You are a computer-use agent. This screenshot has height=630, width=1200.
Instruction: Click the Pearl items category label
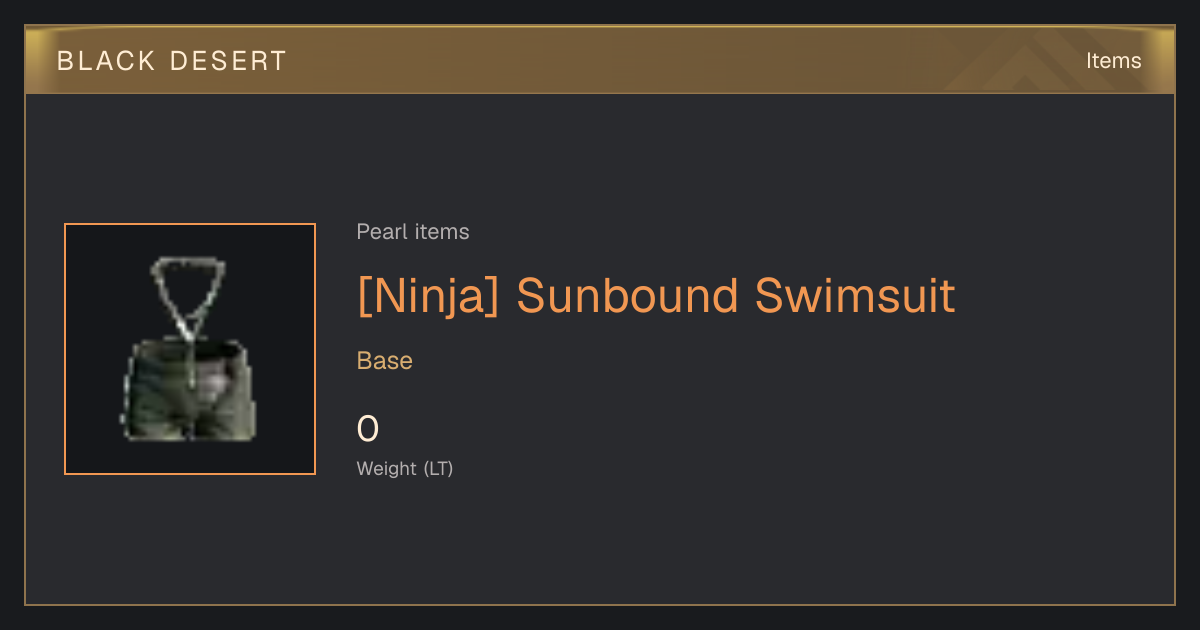413,232
